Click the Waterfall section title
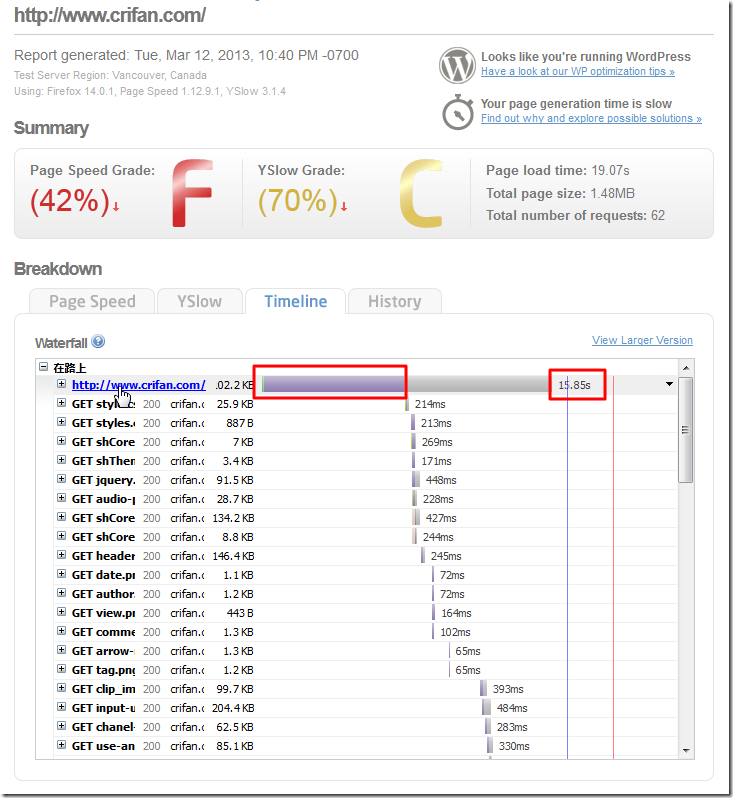This screenshot has width=733, height=798. pyautogui.click(x=61, y=343)
